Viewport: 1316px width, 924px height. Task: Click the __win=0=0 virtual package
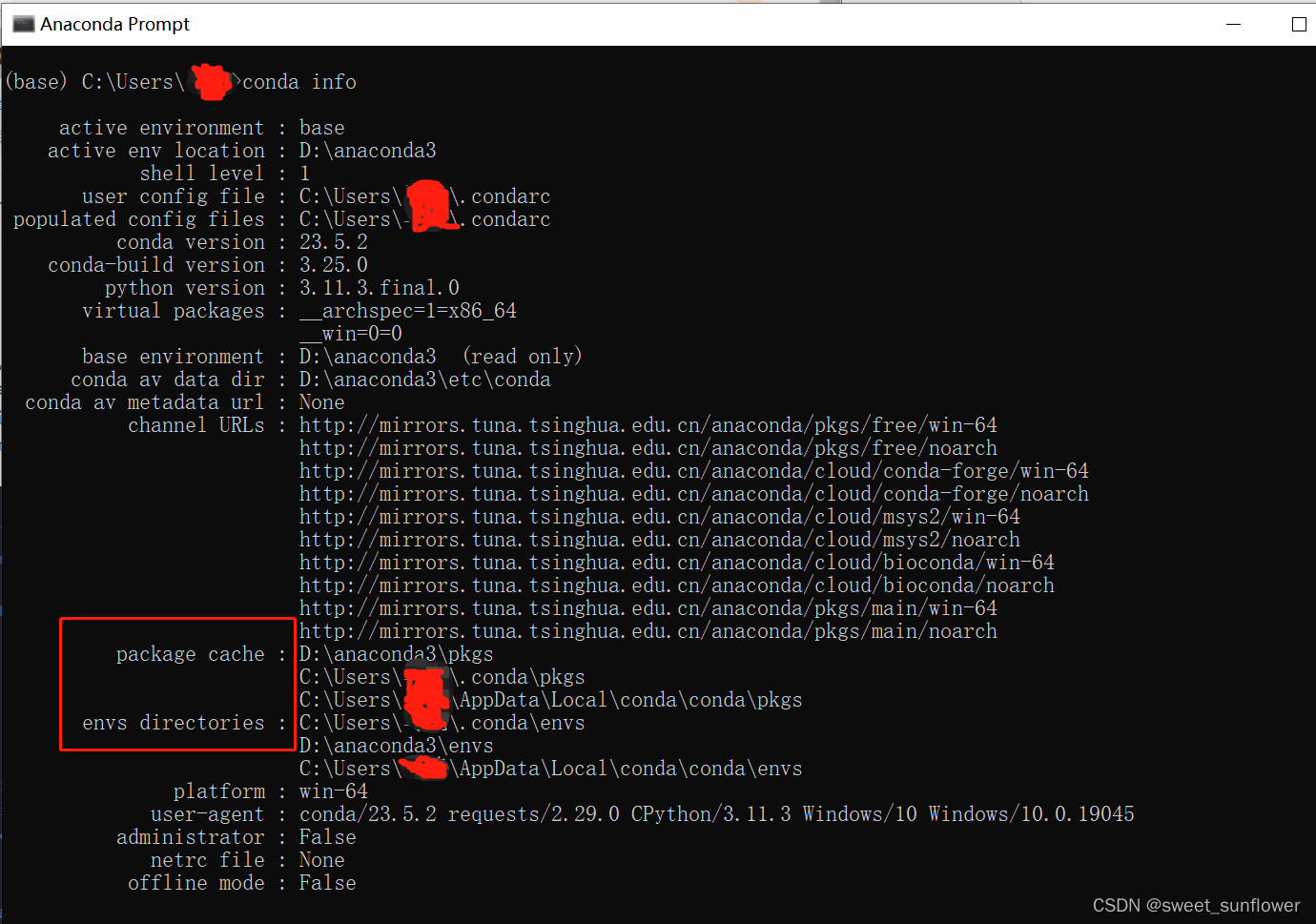click(x=350, y=334)
